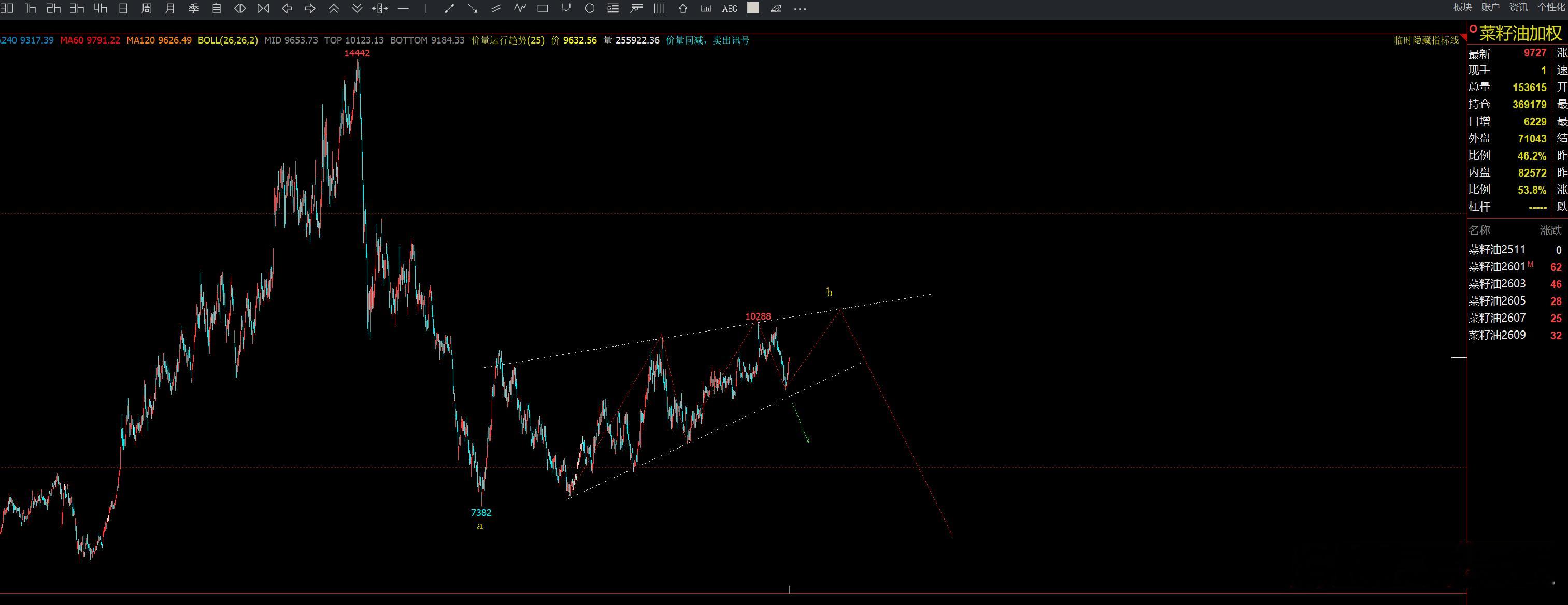Select the horizontal line drawing tool
Viewport: 1568px width, 605px height.
pos(403,8)
